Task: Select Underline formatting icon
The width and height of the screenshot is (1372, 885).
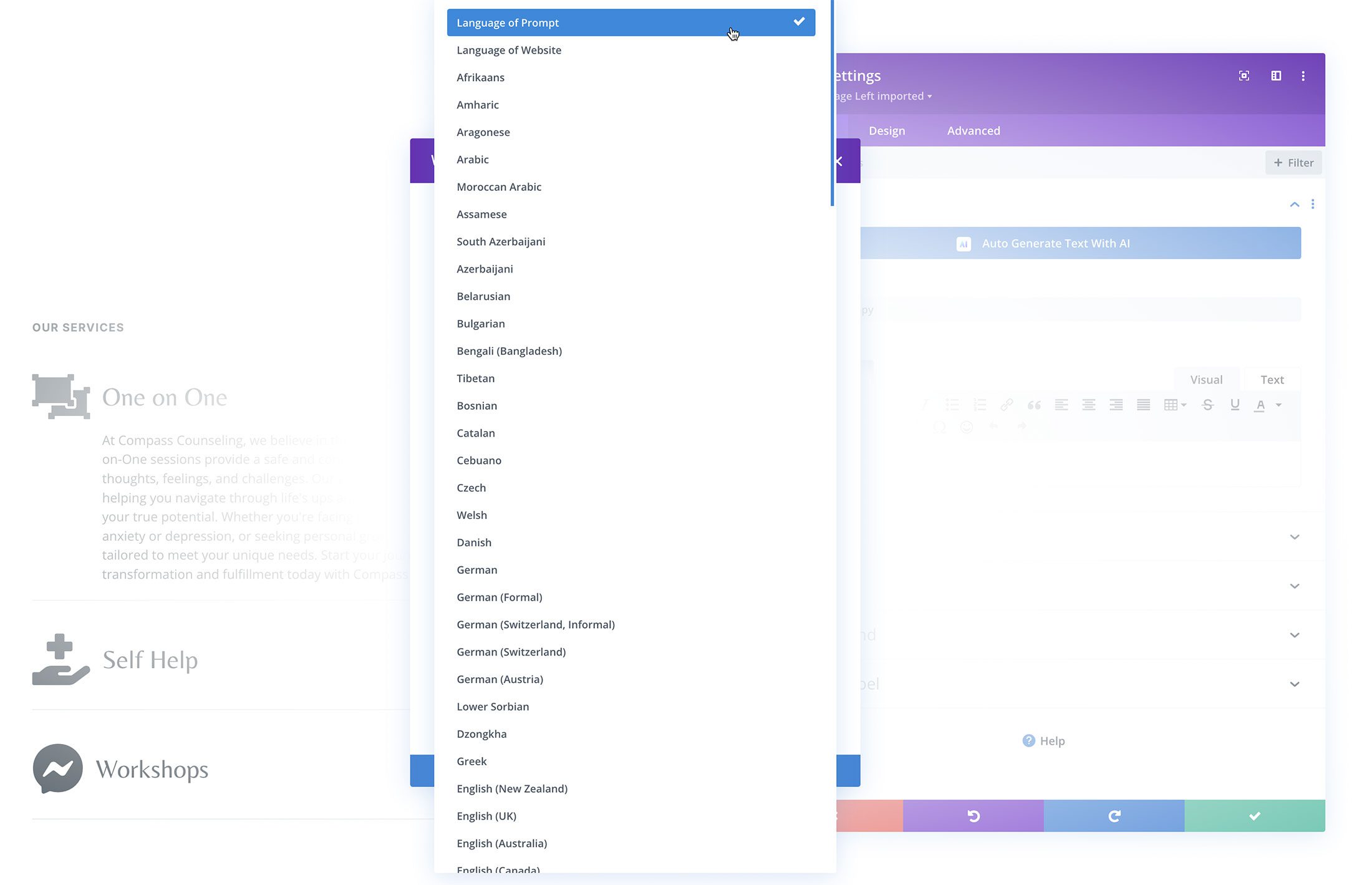Action: pos(1235,404)
